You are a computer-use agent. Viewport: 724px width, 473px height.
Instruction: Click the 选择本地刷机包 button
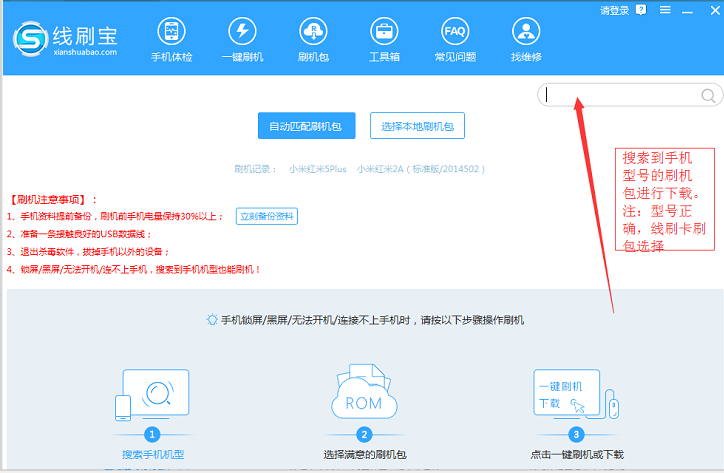coord(418,126)
